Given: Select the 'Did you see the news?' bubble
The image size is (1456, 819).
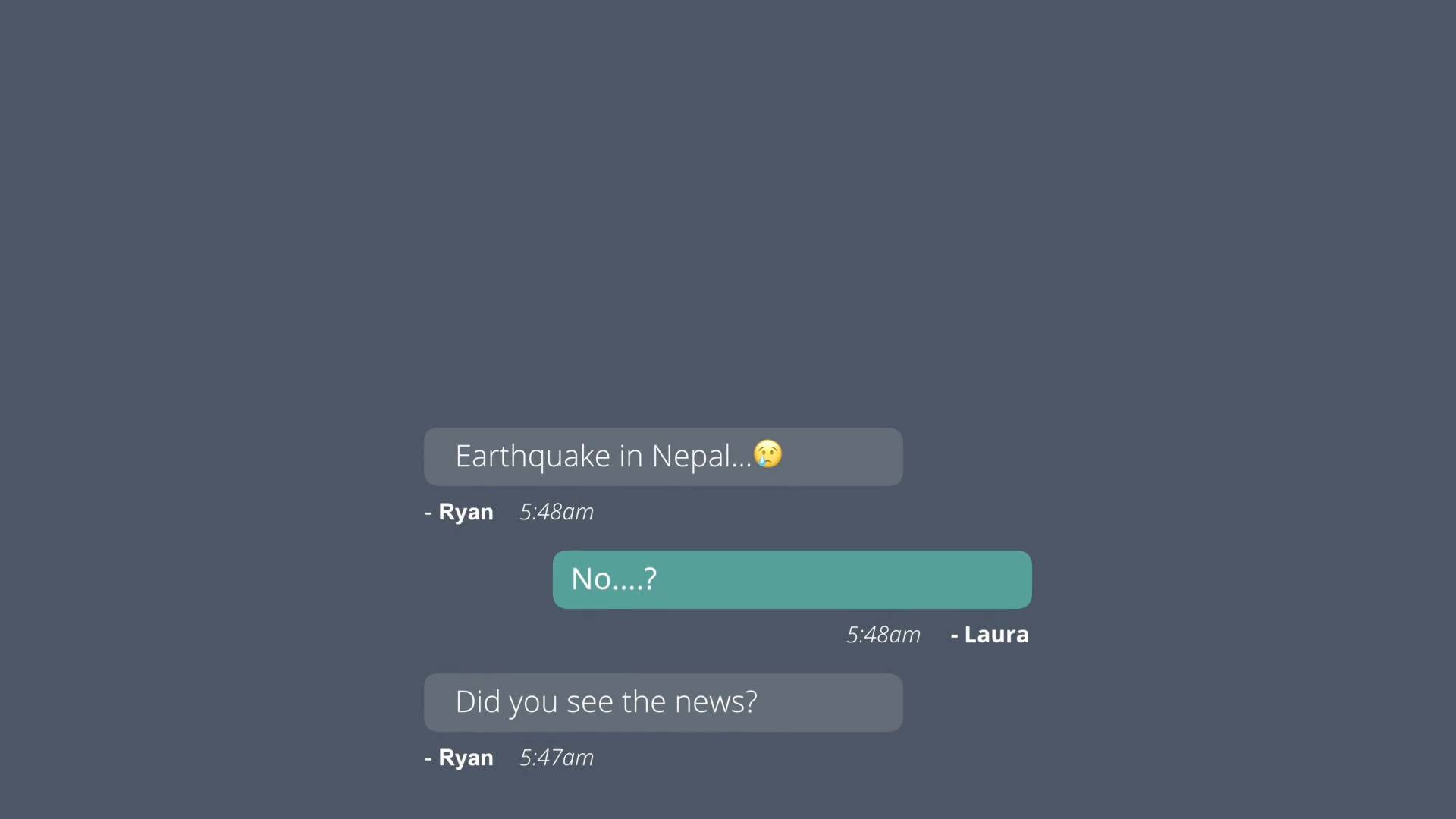Looking at the screenshot, I should [664, 702].
